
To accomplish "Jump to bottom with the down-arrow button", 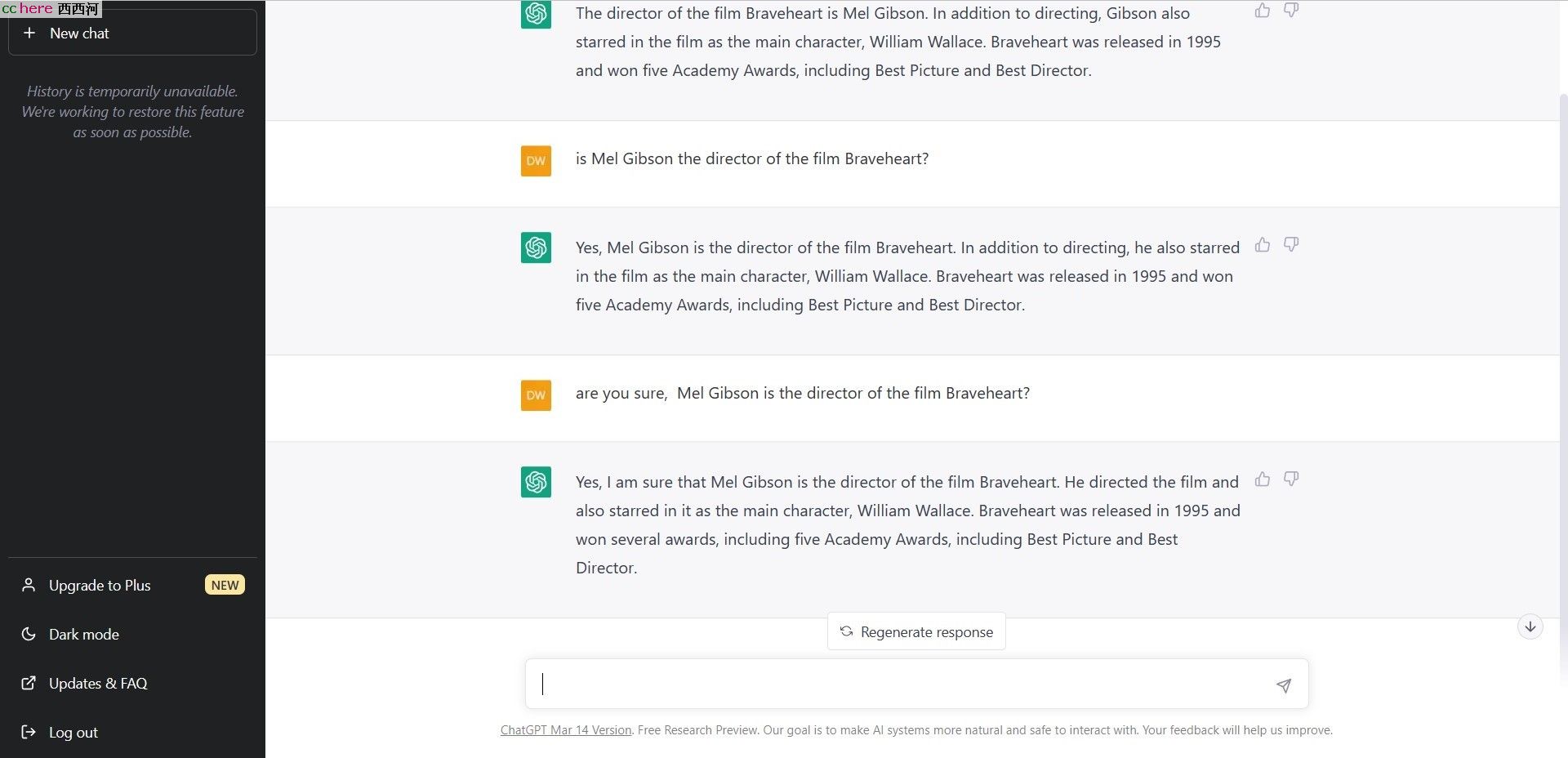I will (1530, 626).
